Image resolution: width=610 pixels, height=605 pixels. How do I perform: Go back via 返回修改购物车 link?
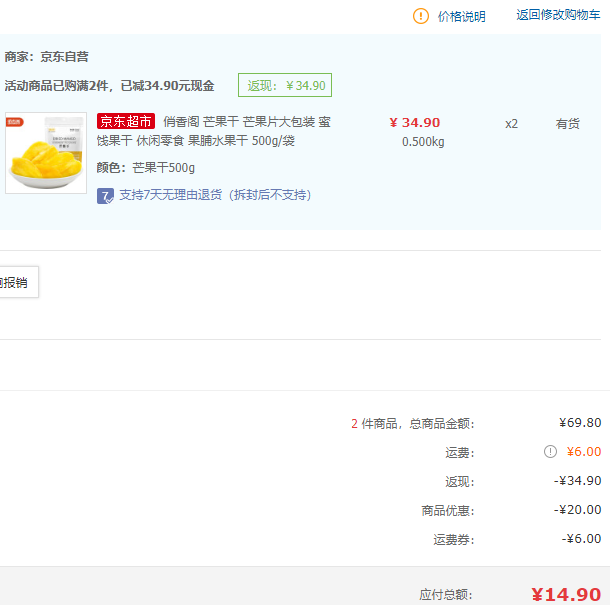558,15
